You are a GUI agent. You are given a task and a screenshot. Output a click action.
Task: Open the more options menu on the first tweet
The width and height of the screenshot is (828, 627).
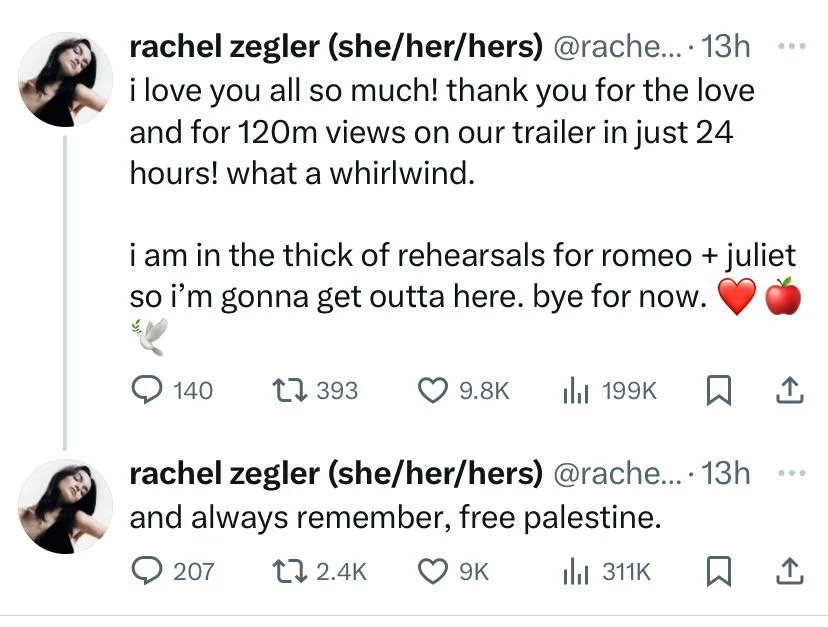[792, 44]
